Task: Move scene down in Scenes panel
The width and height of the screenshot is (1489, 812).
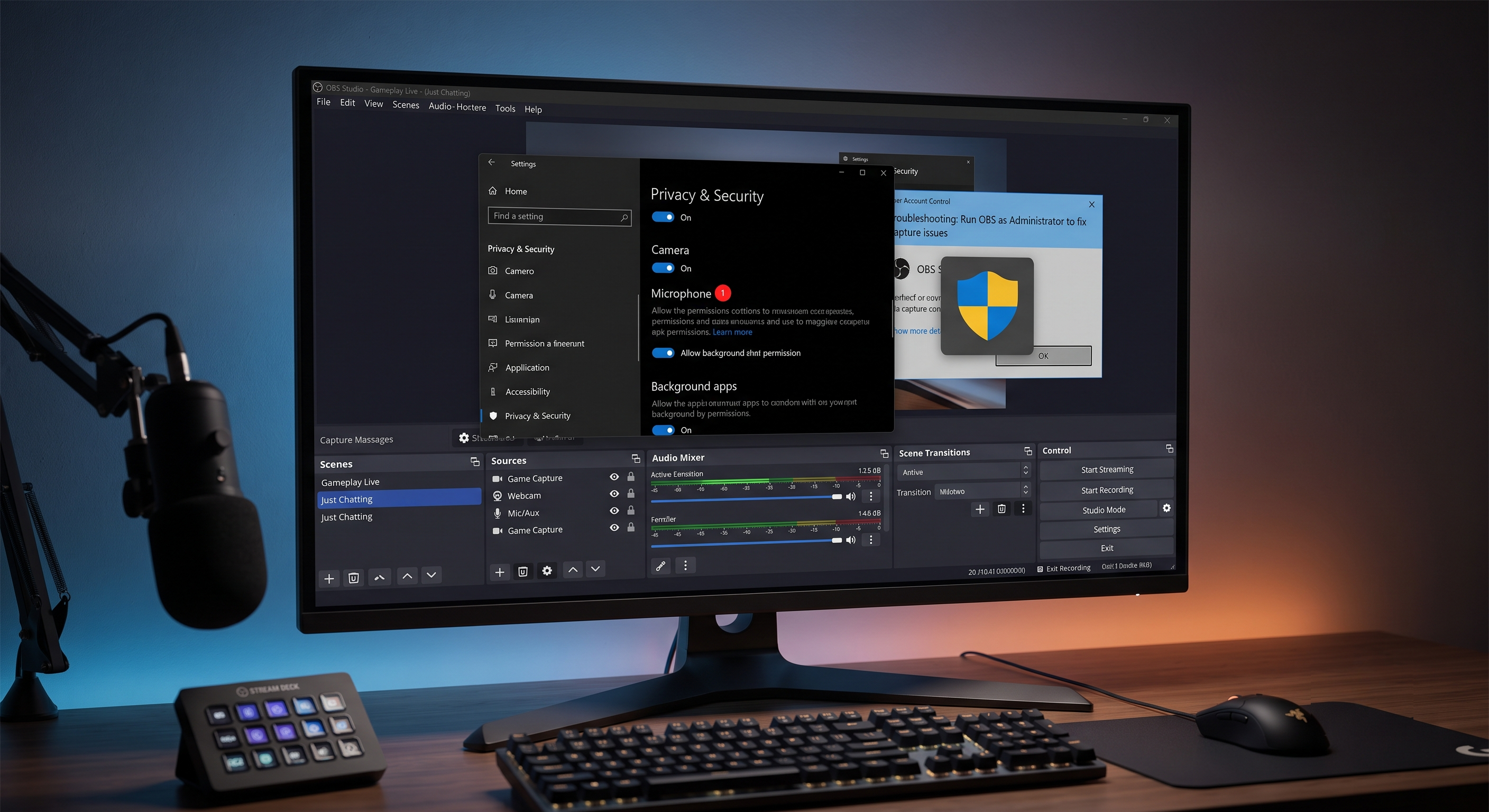Action: [x=431, y=575]
